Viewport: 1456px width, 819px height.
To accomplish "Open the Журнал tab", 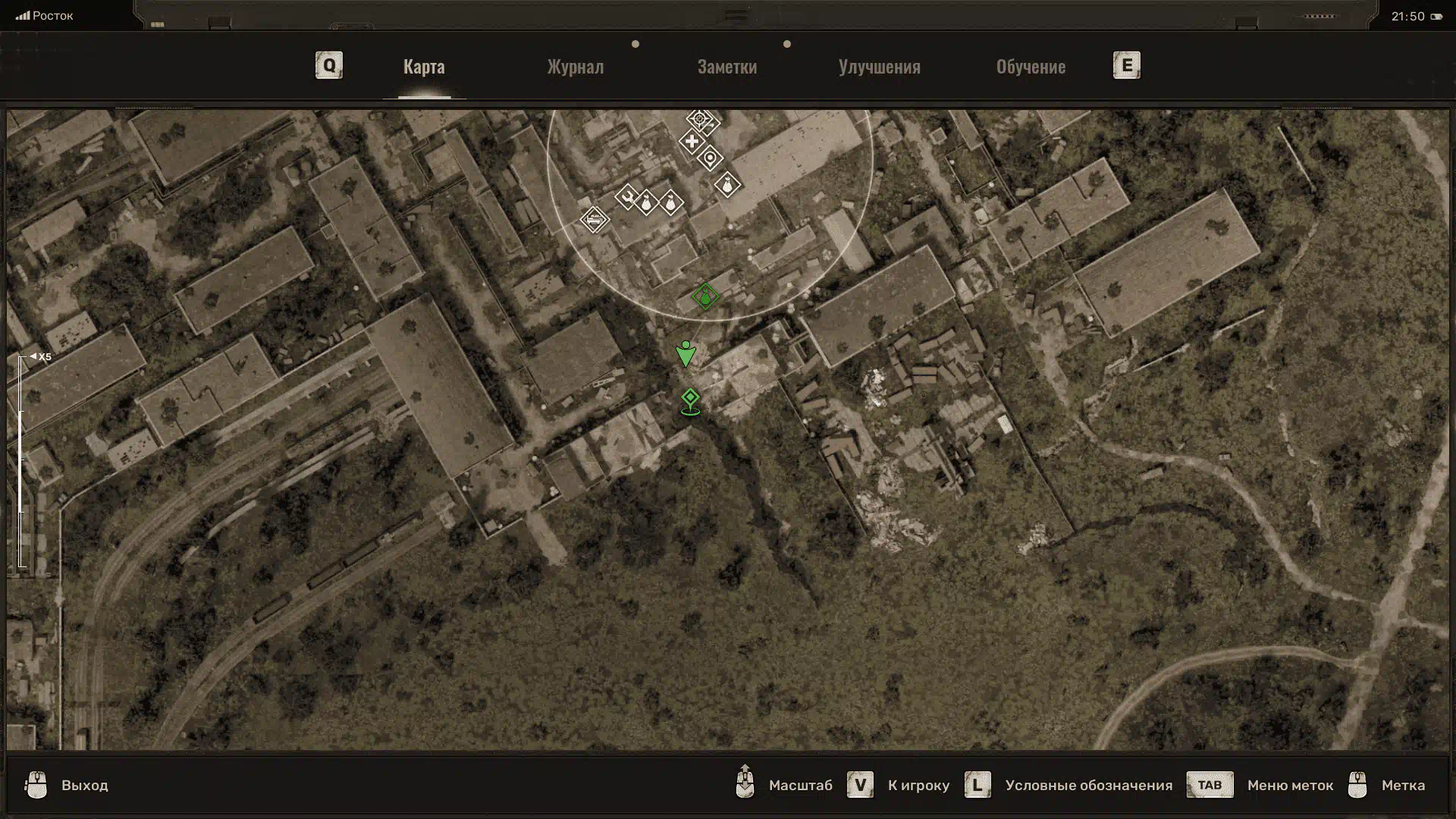I will (x=575, y=67).
